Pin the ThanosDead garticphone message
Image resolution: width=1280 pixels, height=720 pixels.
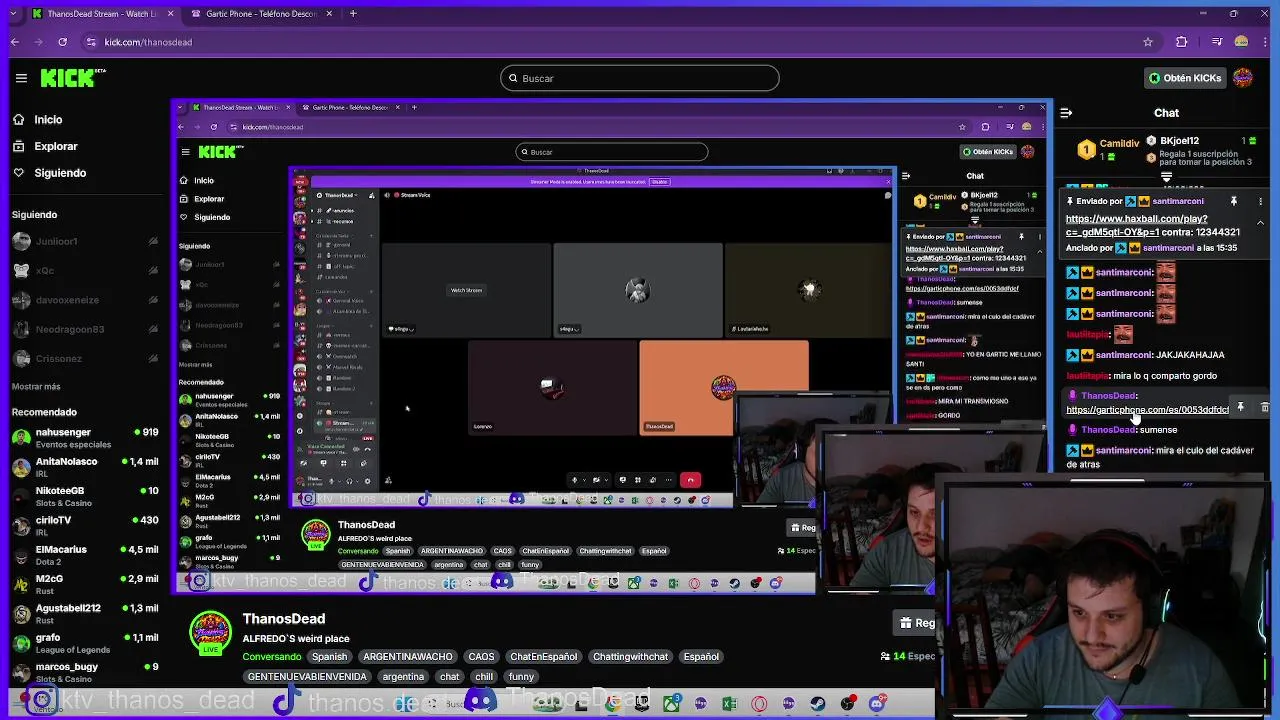tap(1240, 407)
